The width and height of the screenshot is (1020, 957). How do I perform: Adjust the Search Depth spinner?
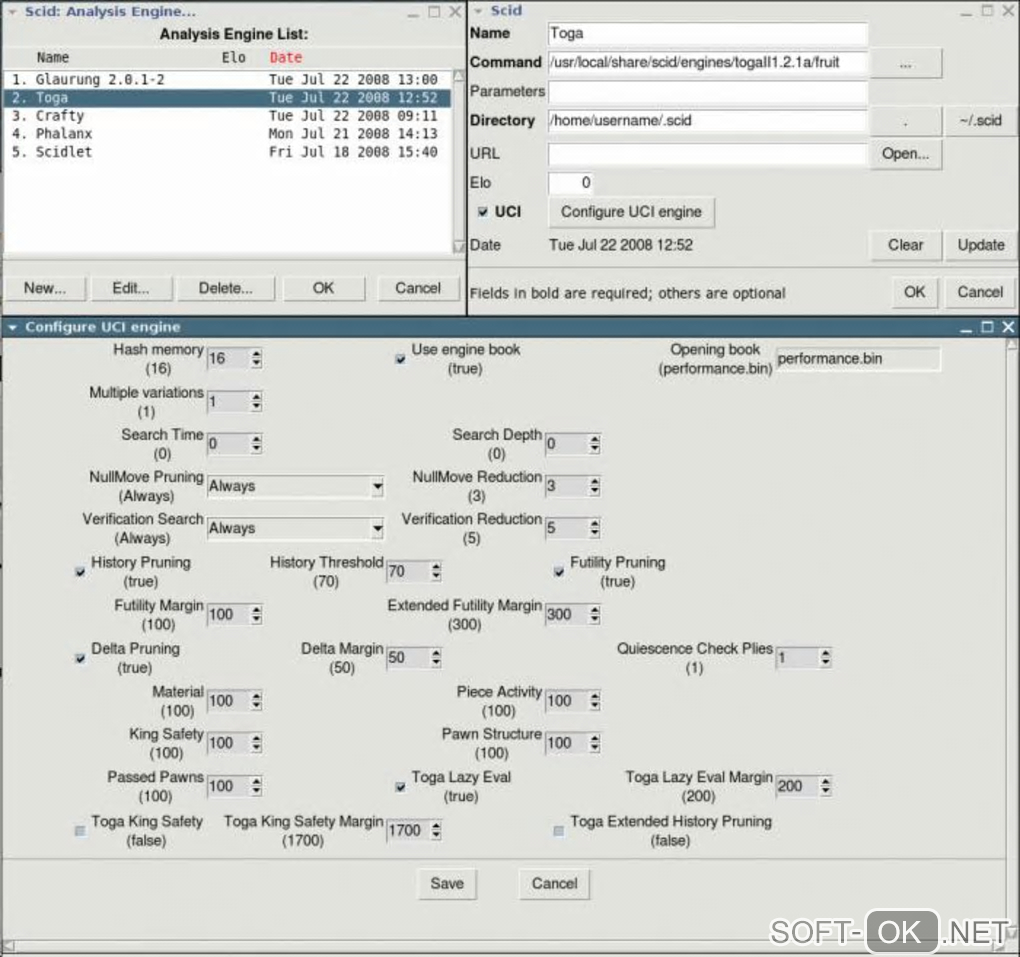click(x=573, y=444)
